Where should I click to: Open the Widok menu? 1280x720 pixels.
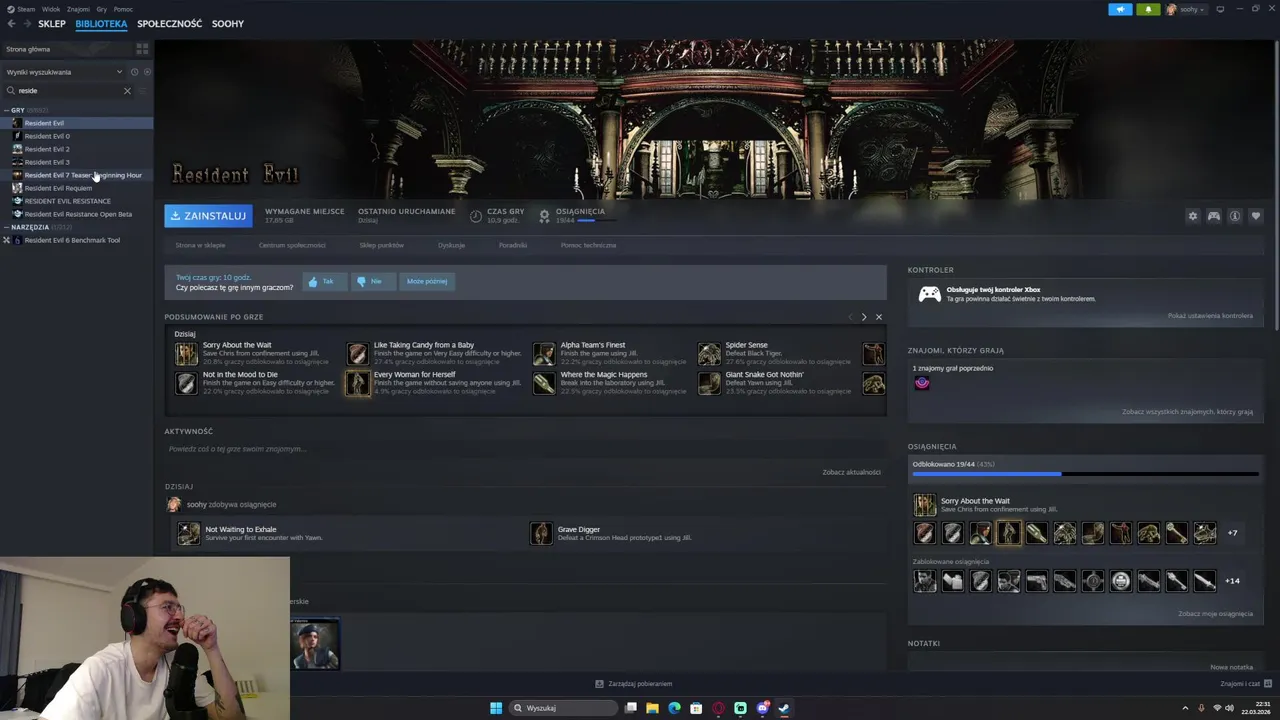pos(51,9)
